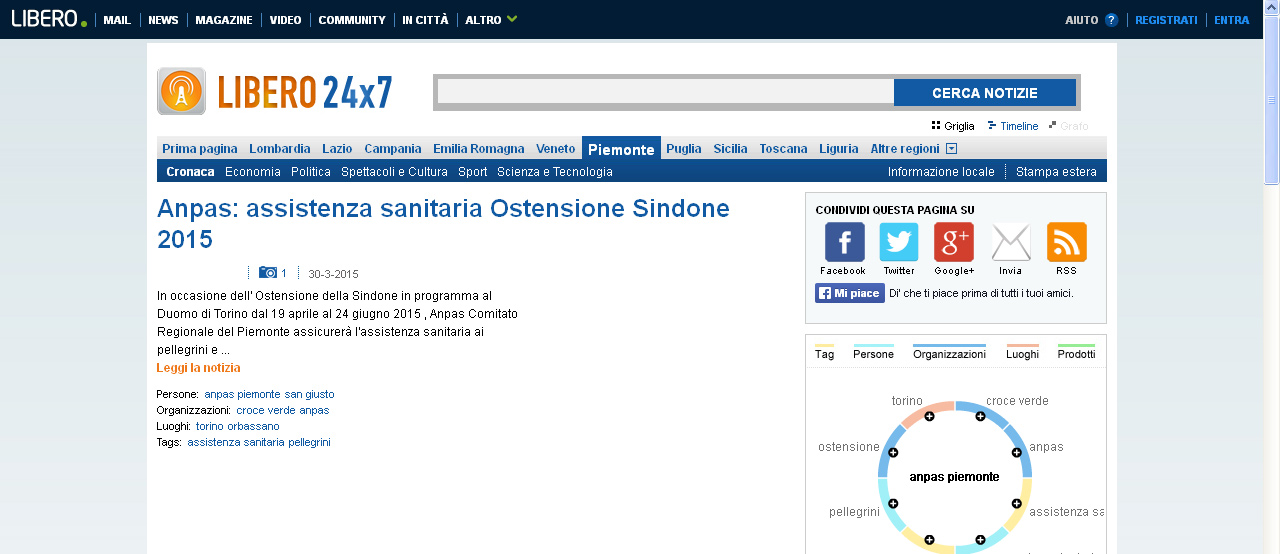
Task: Switch to Griglia grid view
Action: click(x=952, y=126)
